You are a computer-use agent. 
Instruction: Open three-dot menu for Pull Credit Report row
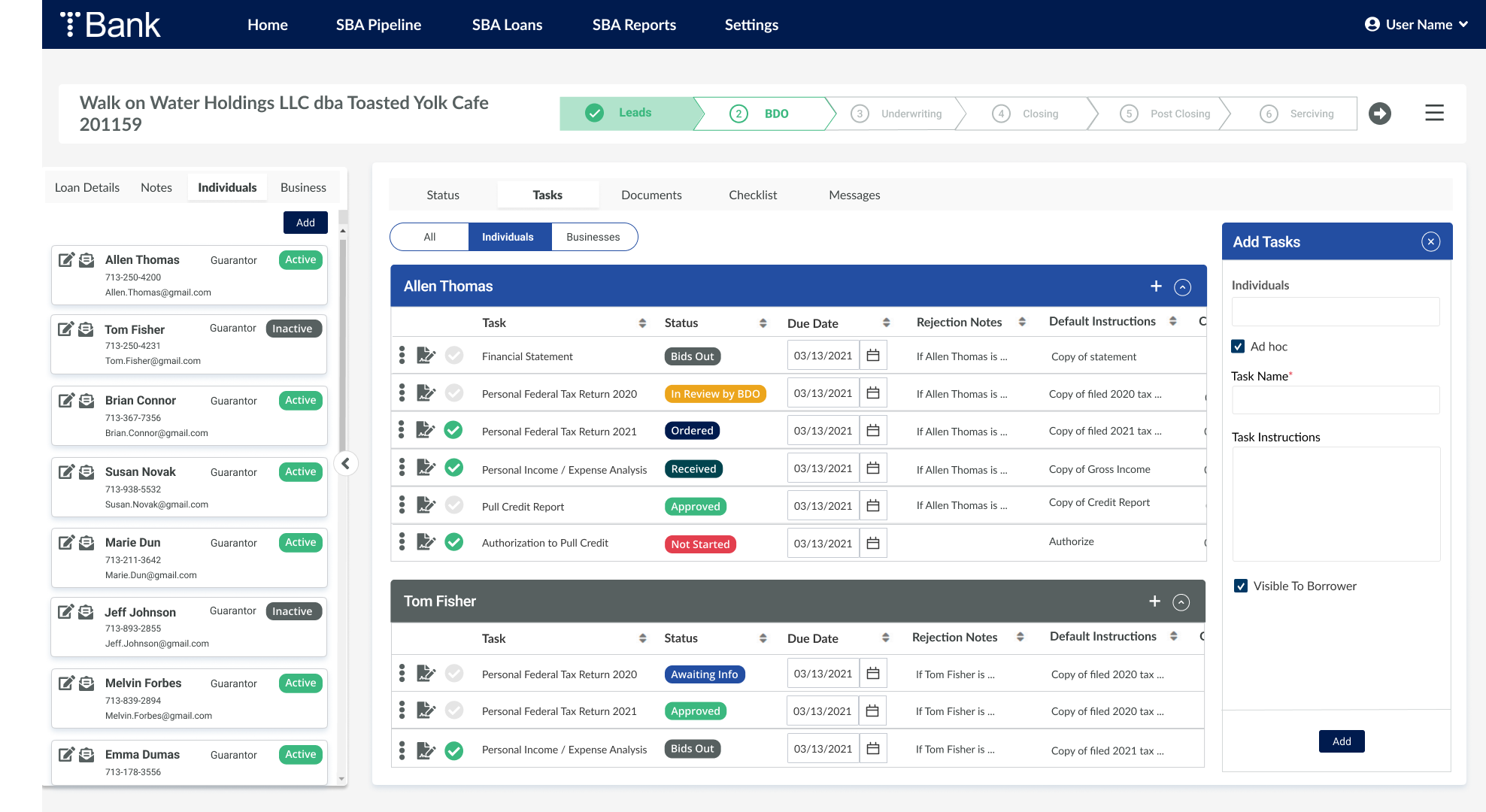click(402, 505)
